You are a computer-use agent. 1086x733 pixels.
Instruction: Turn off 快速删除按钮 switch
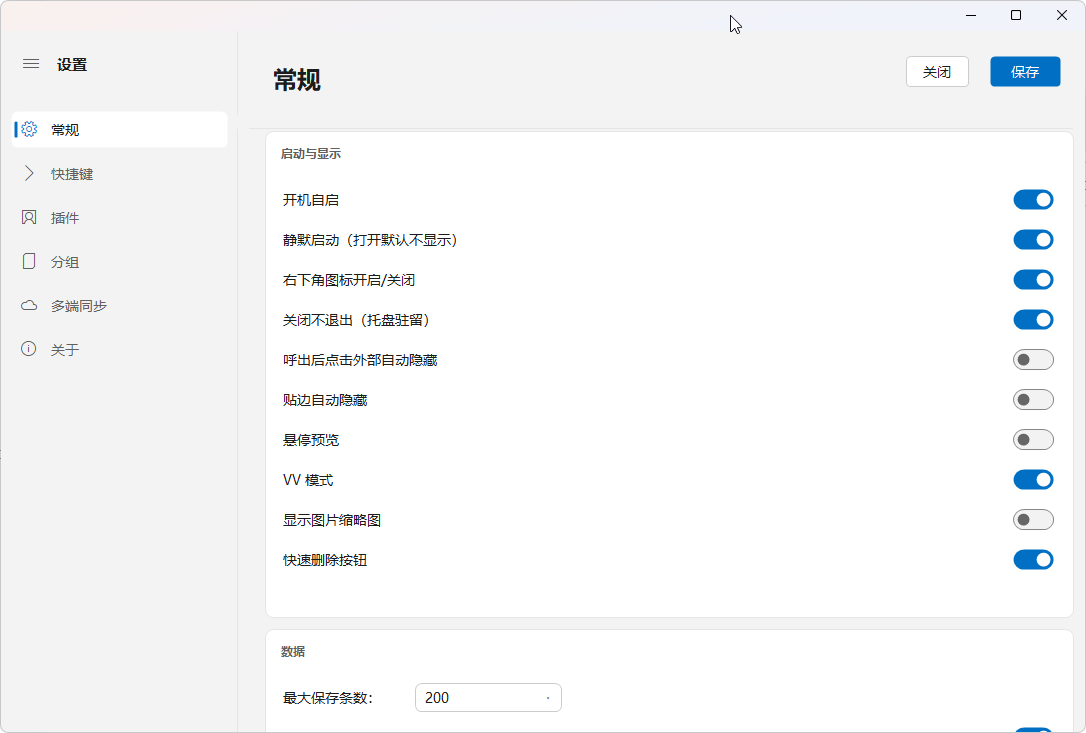click(x=1033, y=560)
